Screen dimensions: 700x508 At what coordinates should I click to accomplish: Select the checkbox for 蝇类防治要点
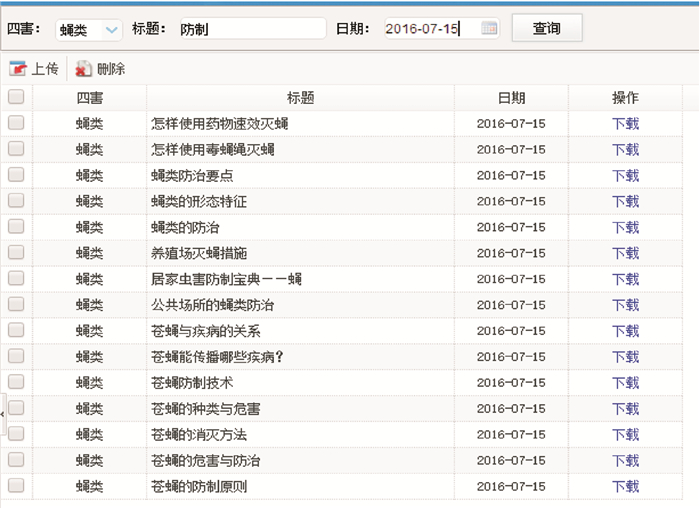tap(16, 175)
